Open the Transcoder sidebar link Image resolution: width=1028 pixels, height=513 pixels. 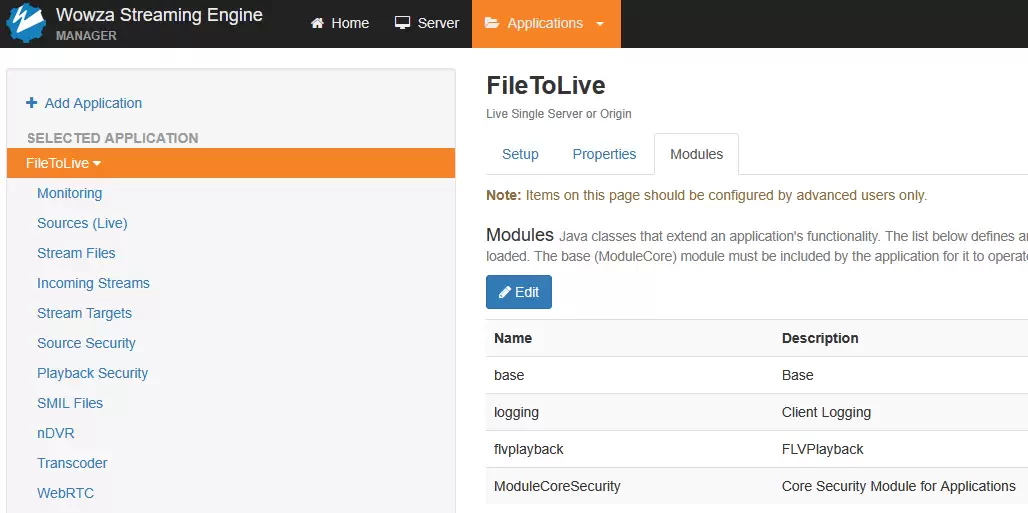point(72,463)
